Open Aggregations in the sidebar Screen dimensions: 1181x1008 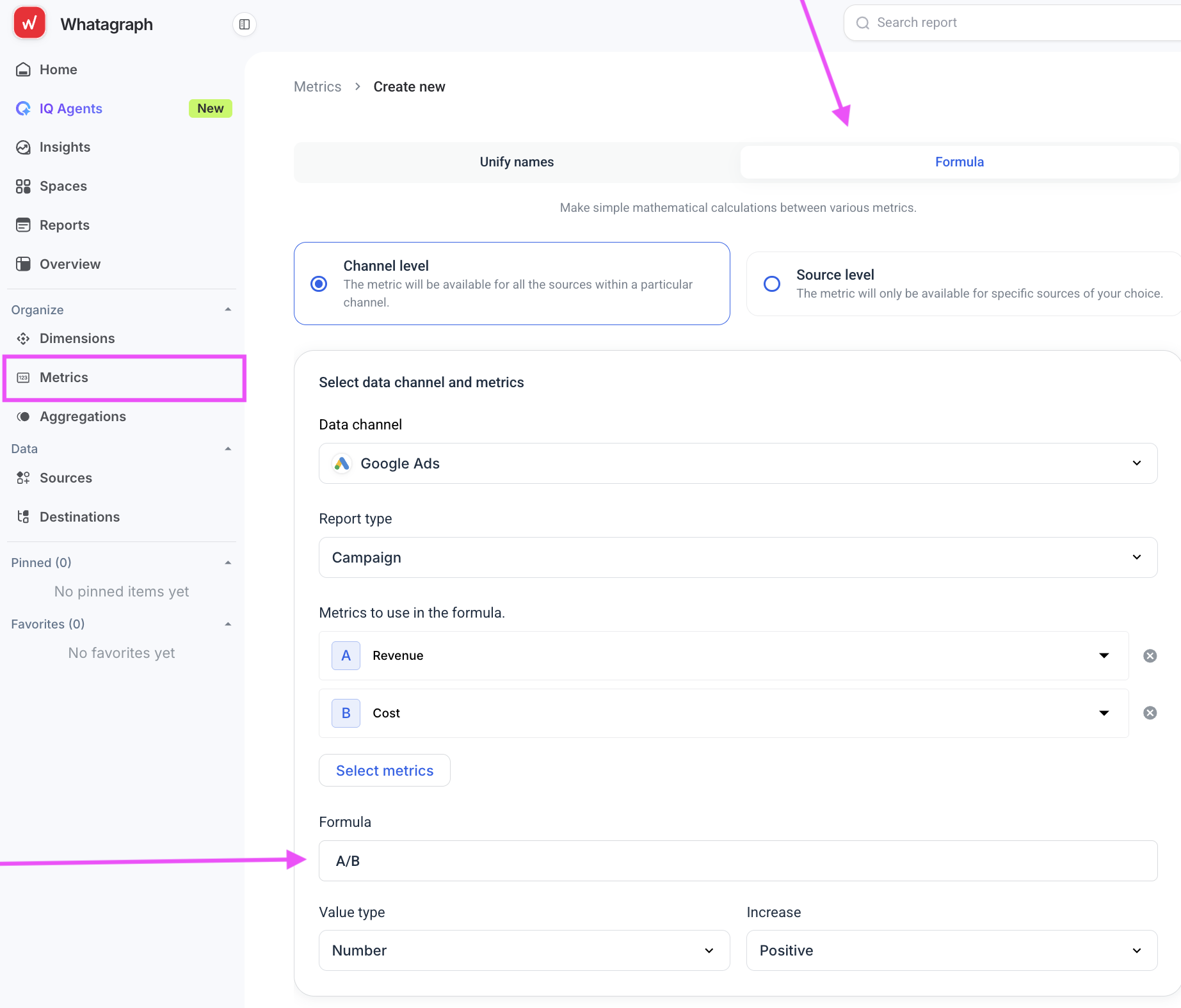(x=83, y=417)
